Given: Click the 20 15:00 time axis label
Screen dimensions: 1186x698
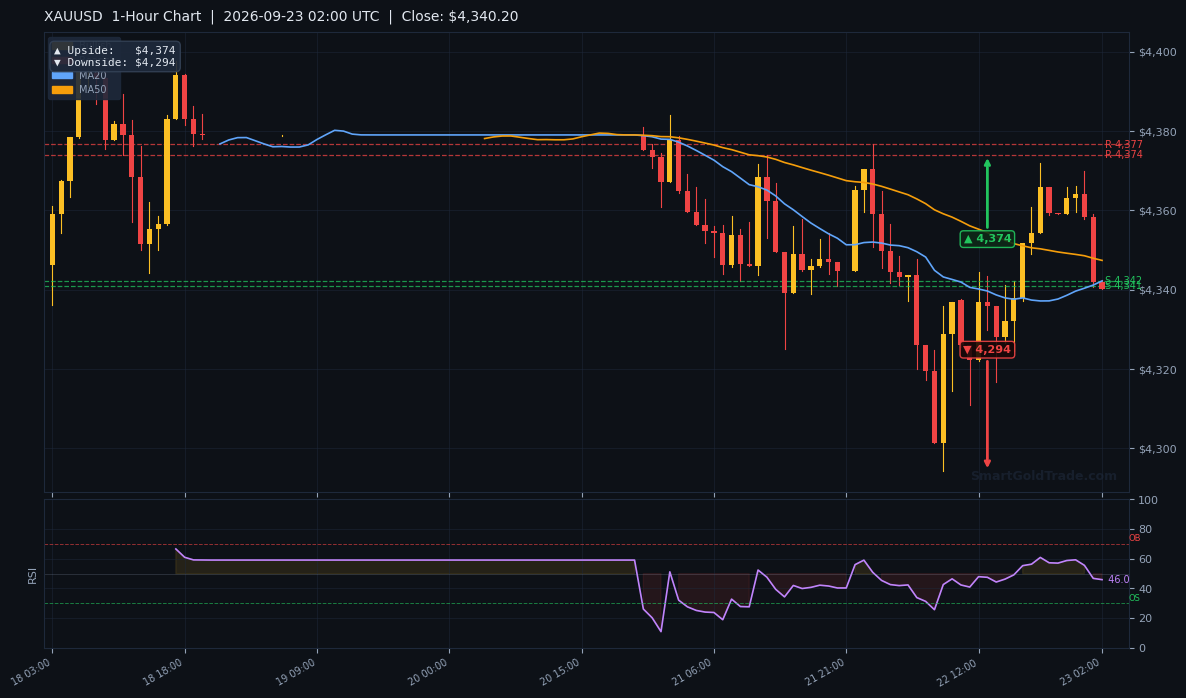Looking at the screenshot, I should click(560, 671).
